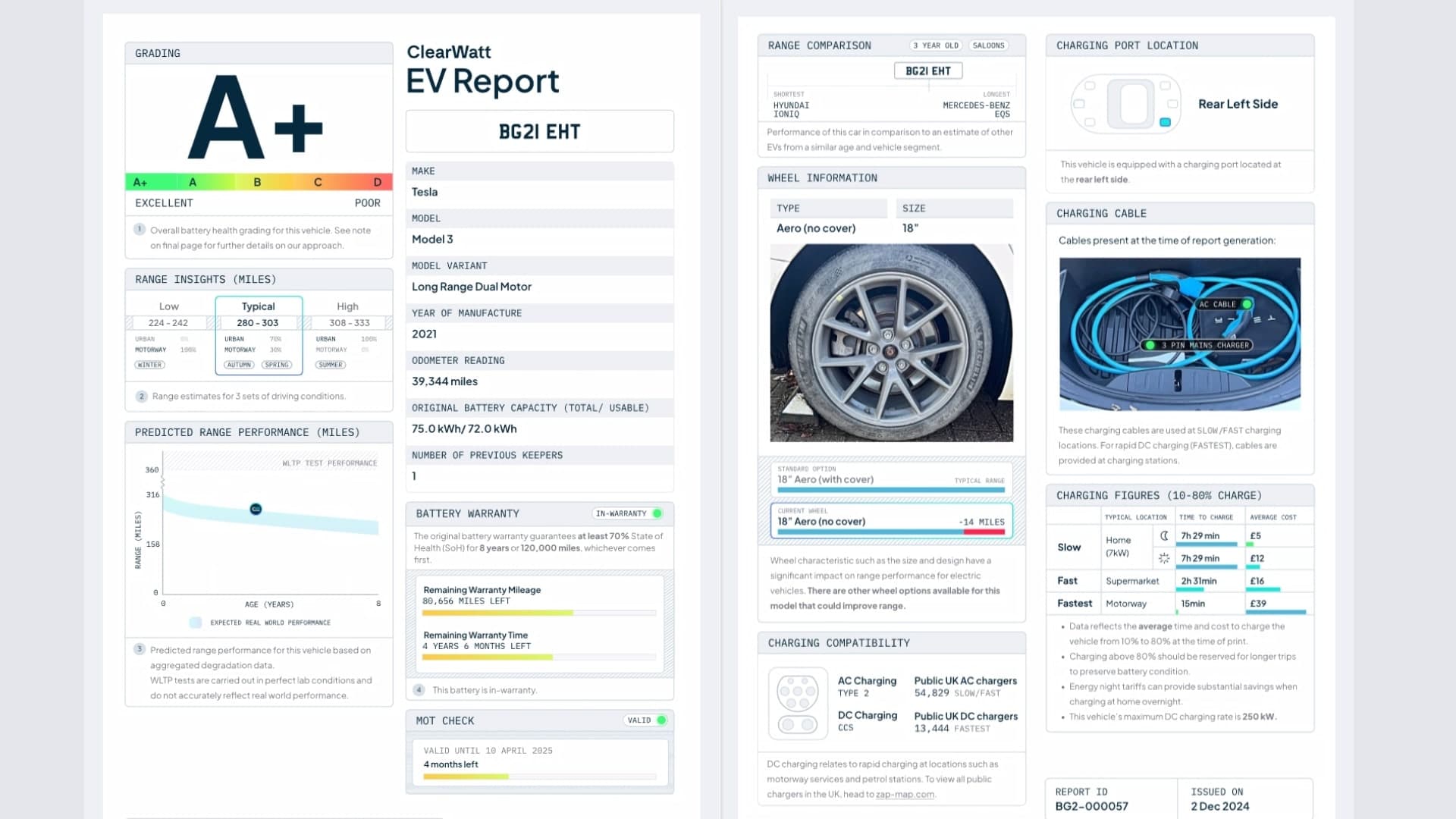Click footnote 3 icon under predicted range
This screenshot has width=1456, height=819.
click(x=140, y=649)
